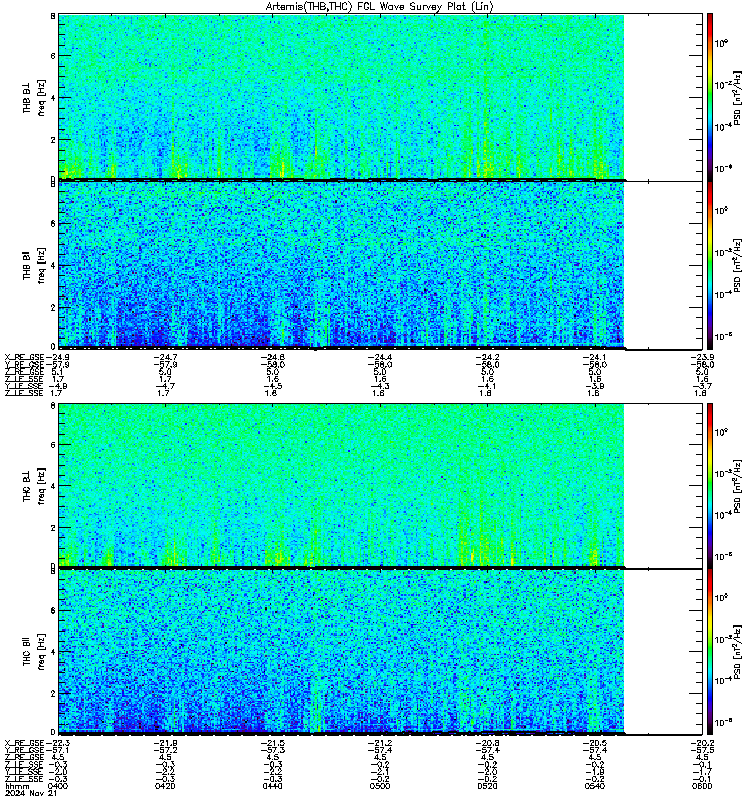Click the '0520' time tick label
The image size is (750, 800).
[x=488, y=786]
